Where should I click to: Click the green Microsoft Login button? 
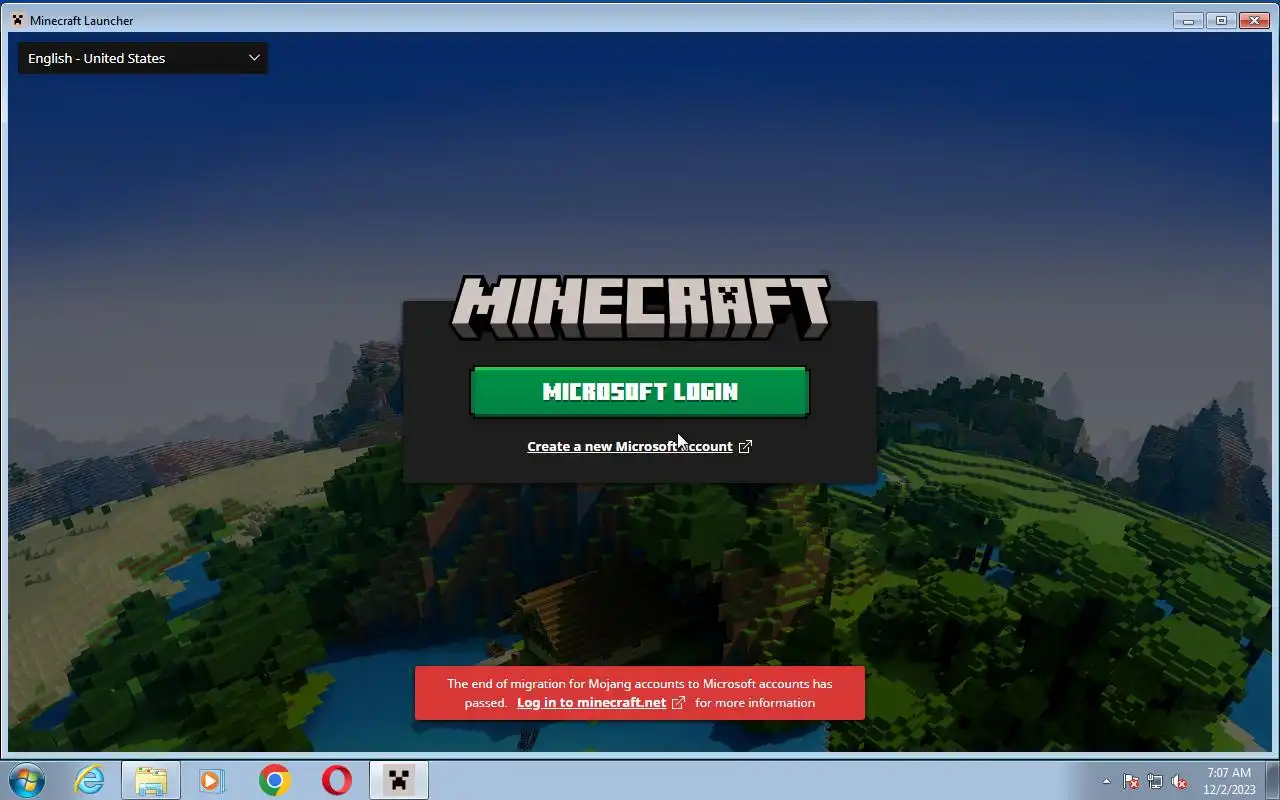pos(639,391)
